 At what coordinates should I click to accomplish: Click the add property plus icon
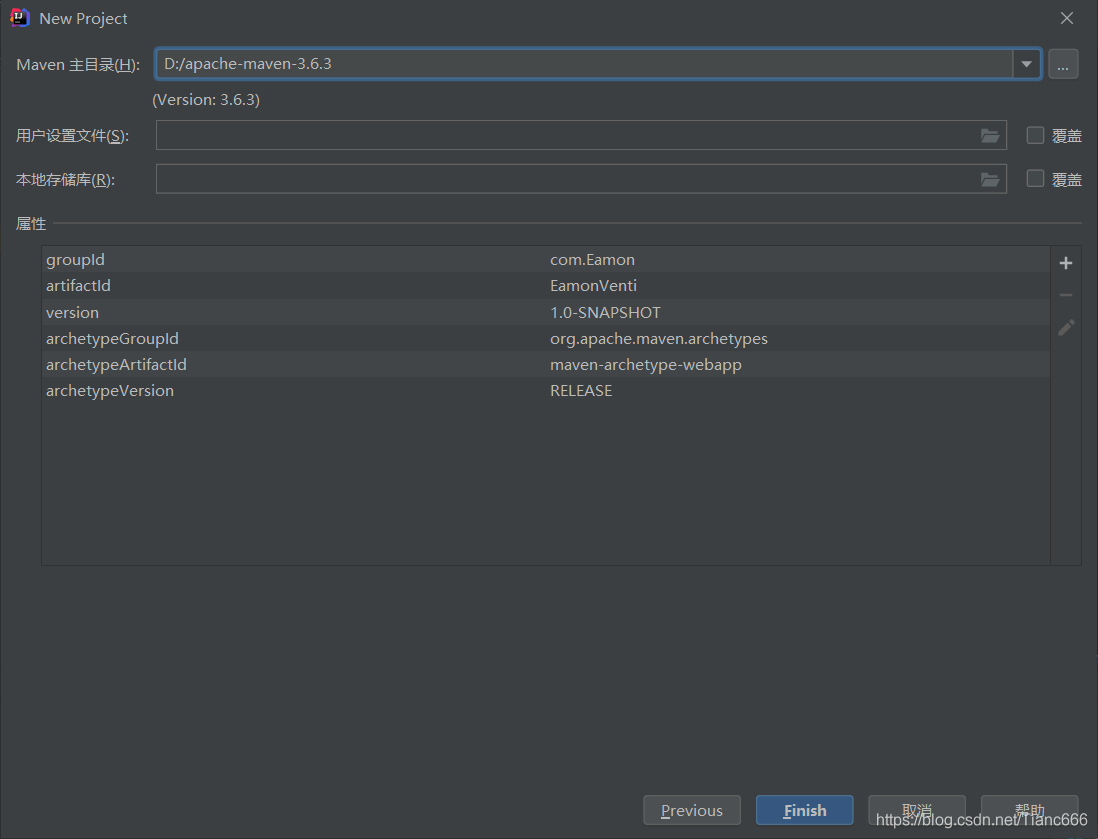coord(1066,263)
